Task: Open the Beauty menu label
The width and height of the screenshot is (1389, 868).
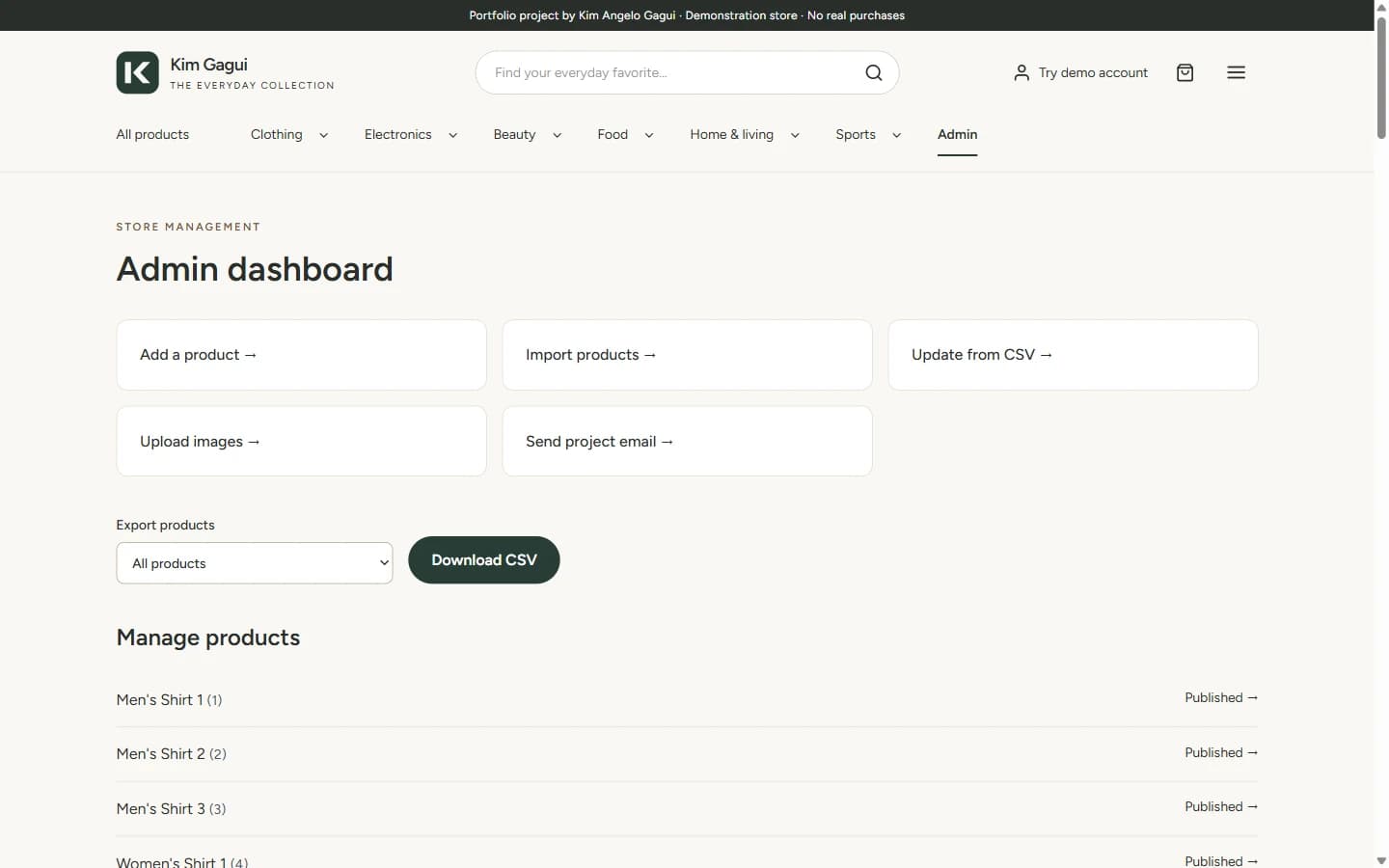Action: pyautogui.click(x=514, y=134)
